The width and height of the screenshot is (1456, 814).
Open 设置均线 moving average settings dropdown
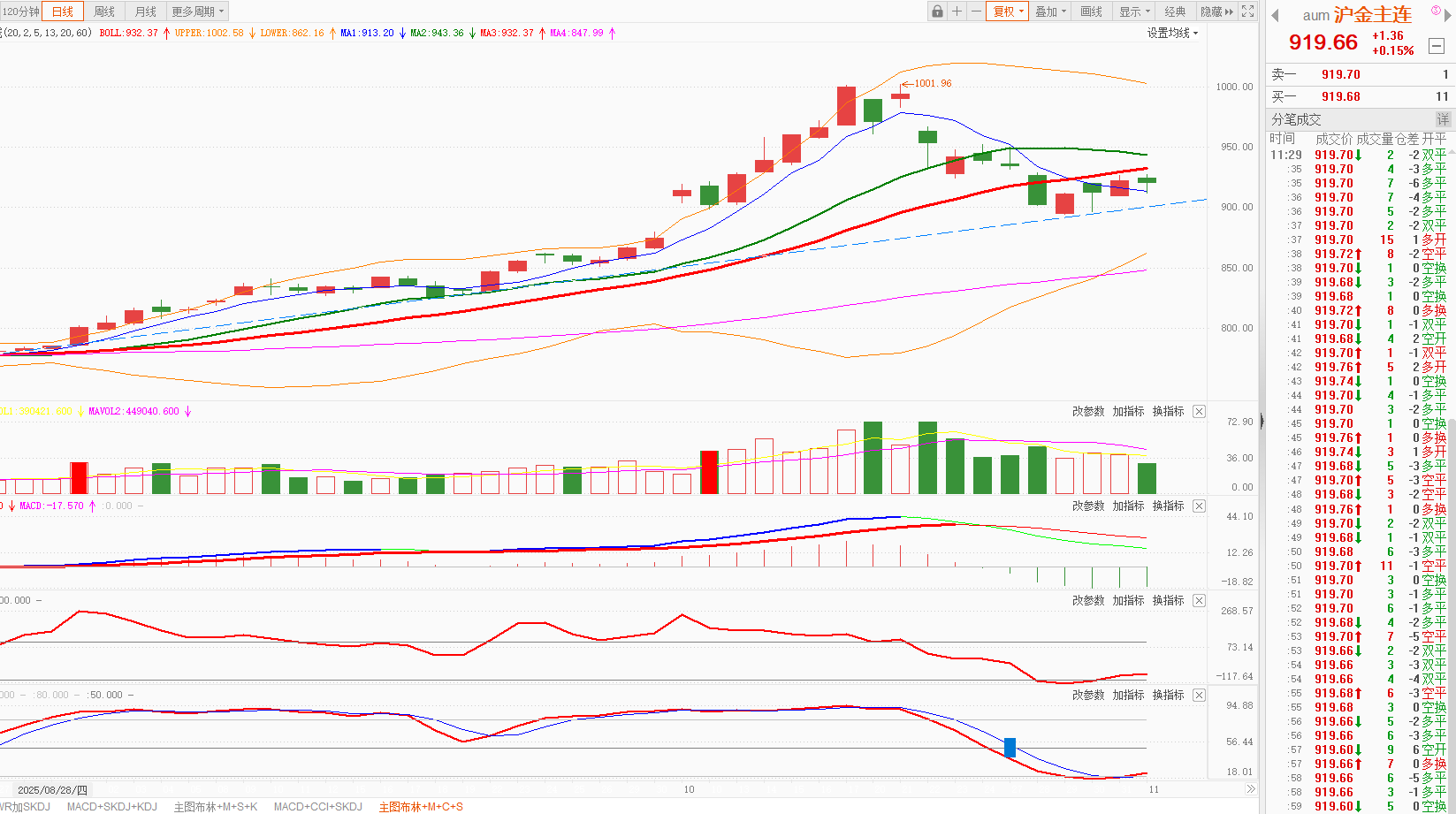click(1172, 33)
